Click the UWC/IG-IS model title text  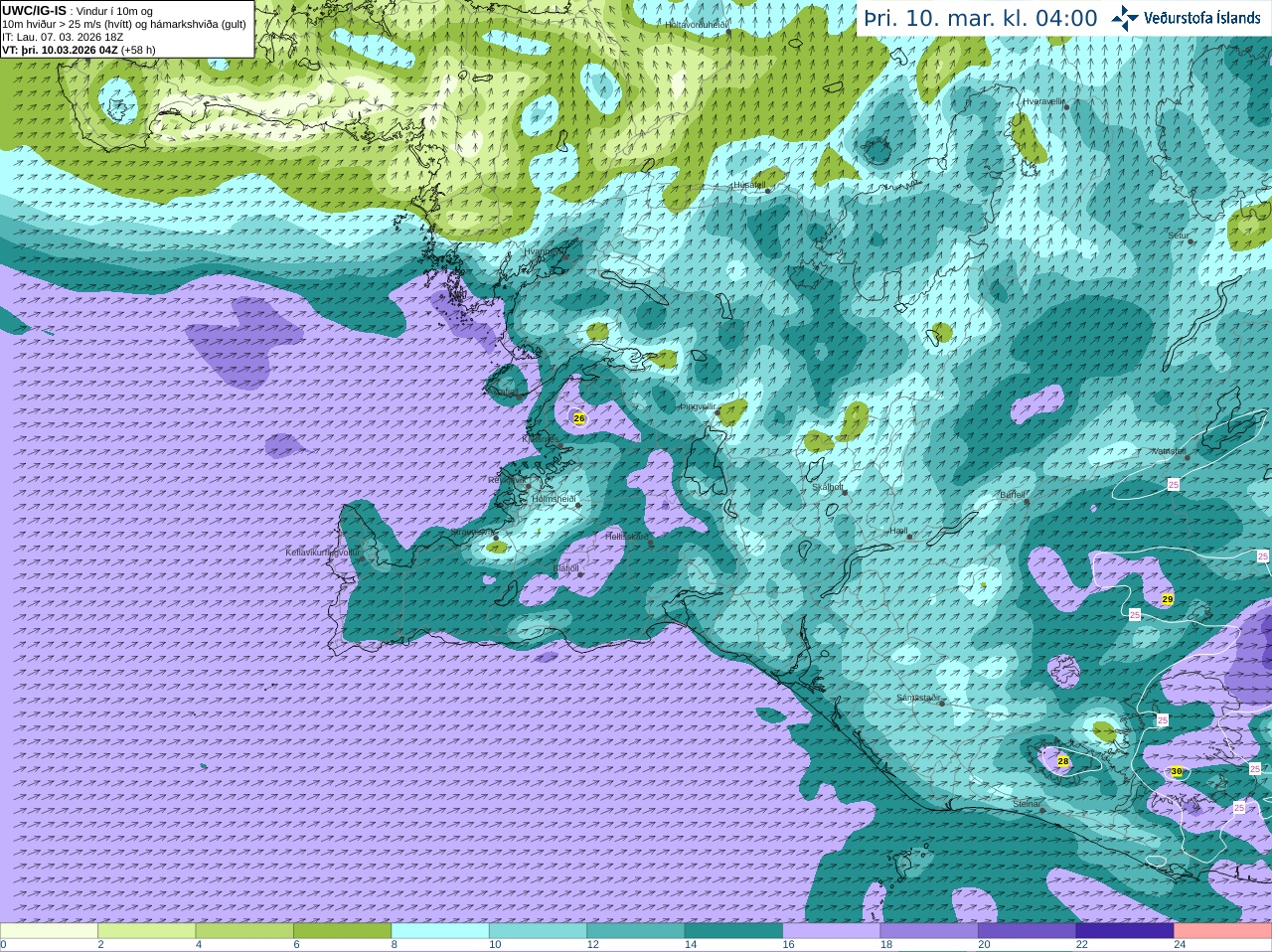36,10
